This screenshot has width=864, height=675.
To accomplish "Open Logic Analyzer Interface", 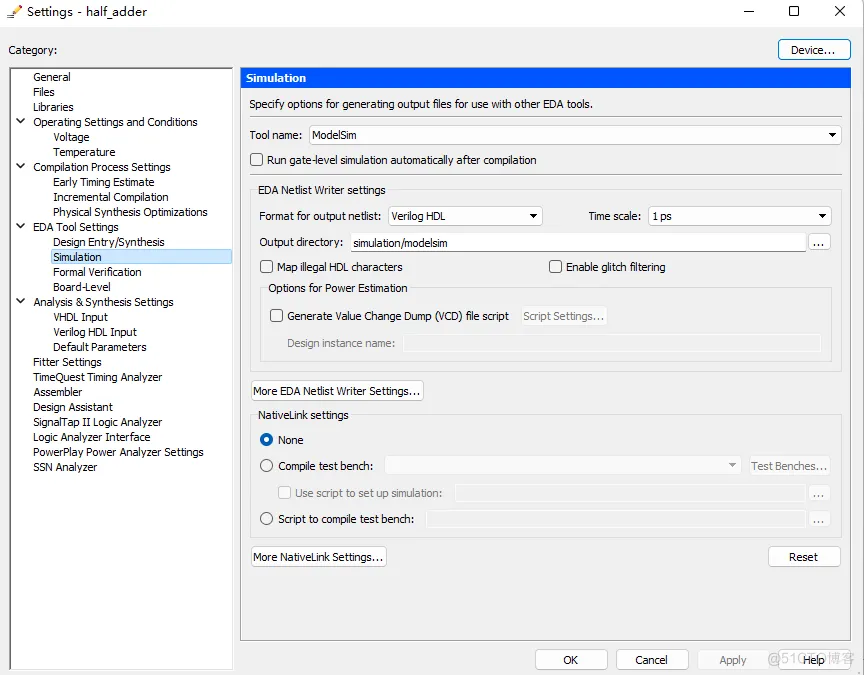I will click(x=91, y=437).
